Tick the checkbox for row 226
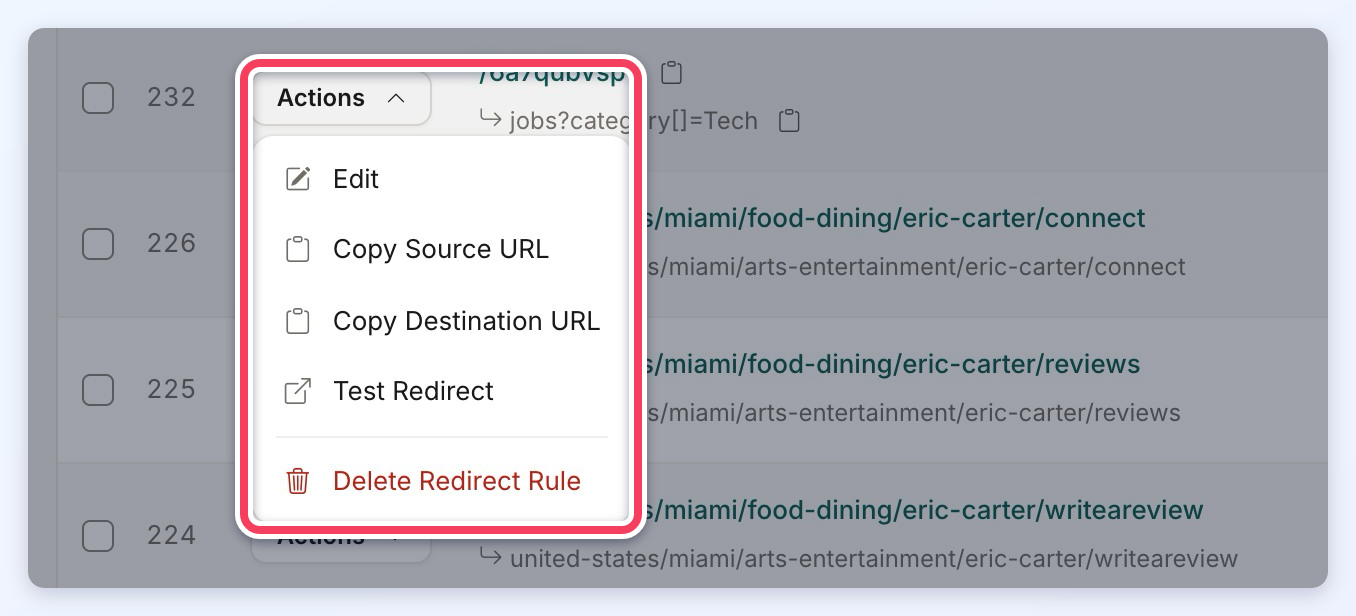Image resolution: width=1356 pixels, height=616 pixels. 98,243
